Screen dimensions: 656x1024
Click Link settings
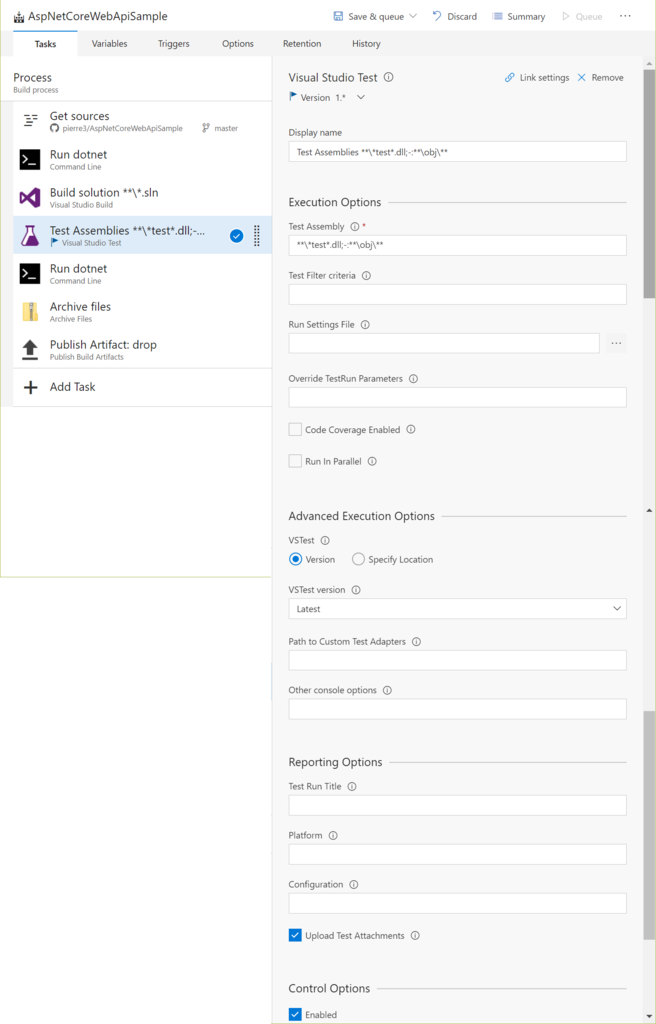click(537, 78)
